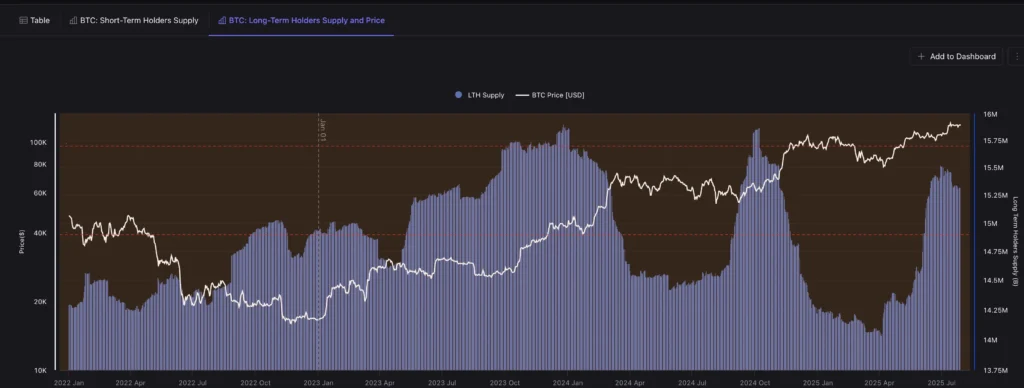
Task: Click the bar chart icon beside Short-Term Holders Supply
Action: coord(73,20)
